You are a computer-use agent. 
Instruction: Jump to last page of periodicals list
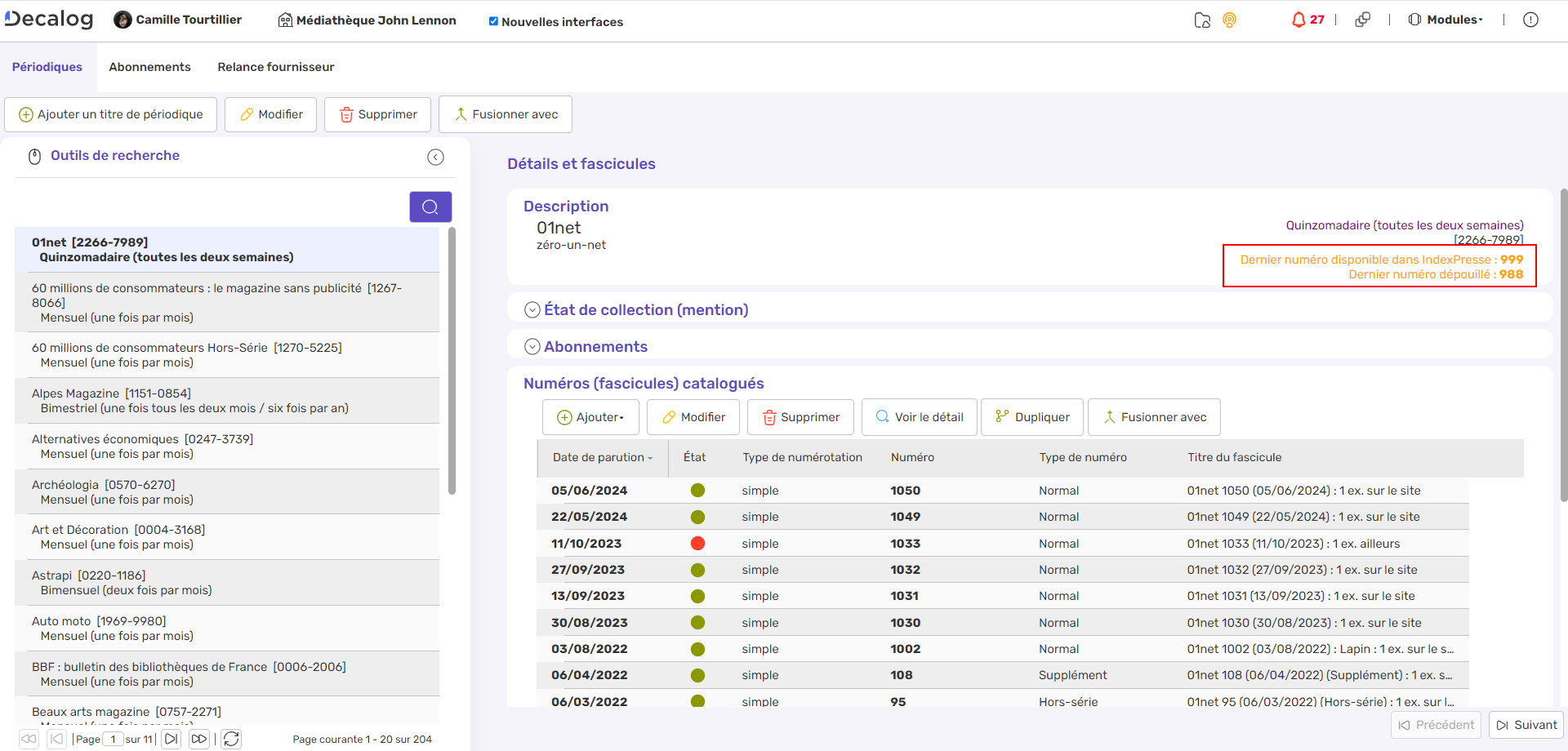click(x=198, y=739)
